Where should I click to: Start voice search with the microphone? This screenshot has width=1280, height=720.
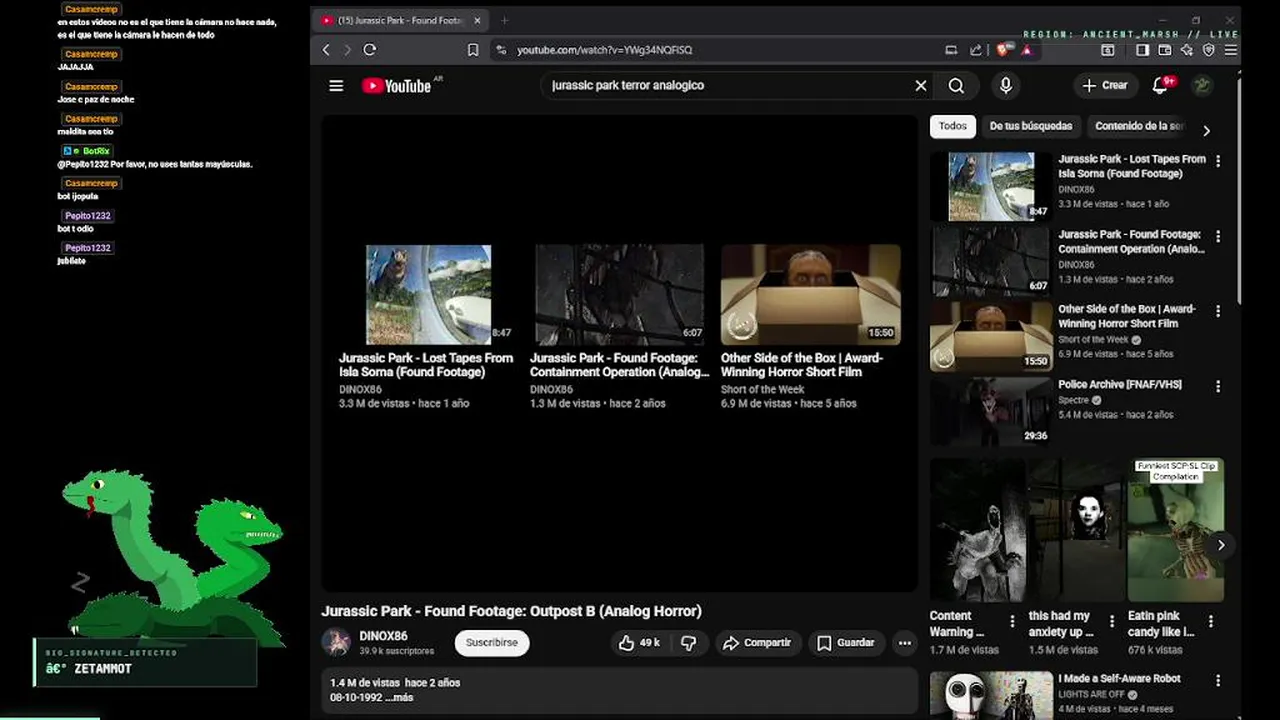click(1006, 86)
